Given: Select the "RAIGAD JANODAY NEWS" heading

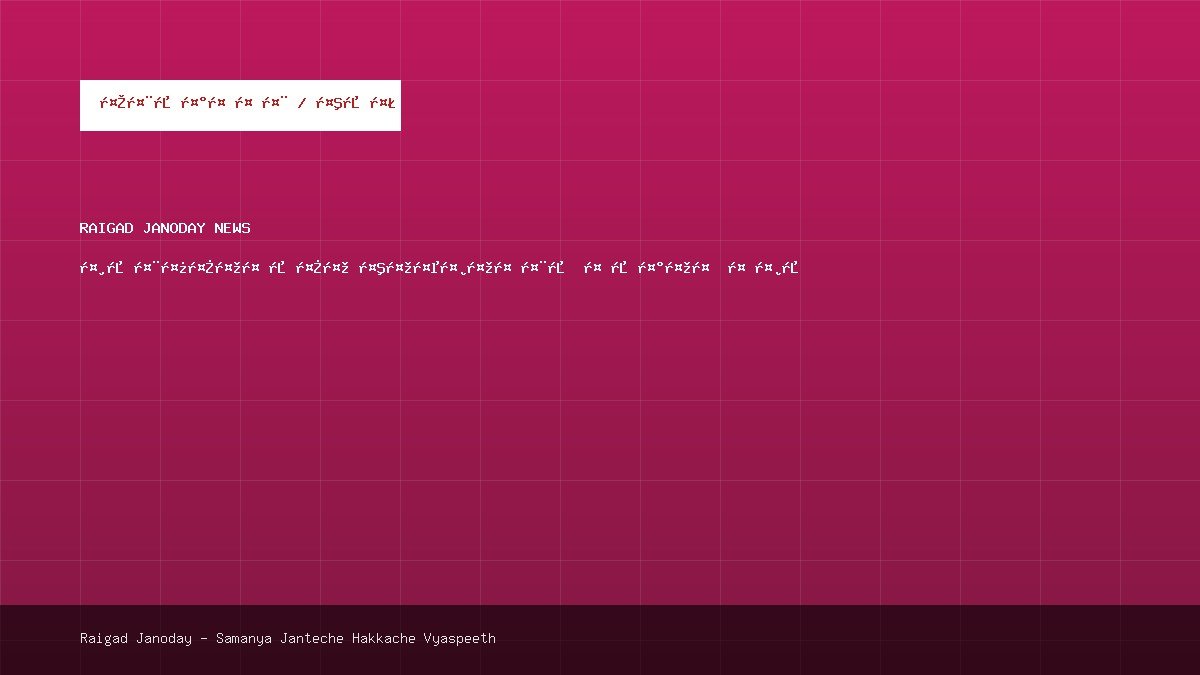Looking at the screenshot, I should 165,228.
